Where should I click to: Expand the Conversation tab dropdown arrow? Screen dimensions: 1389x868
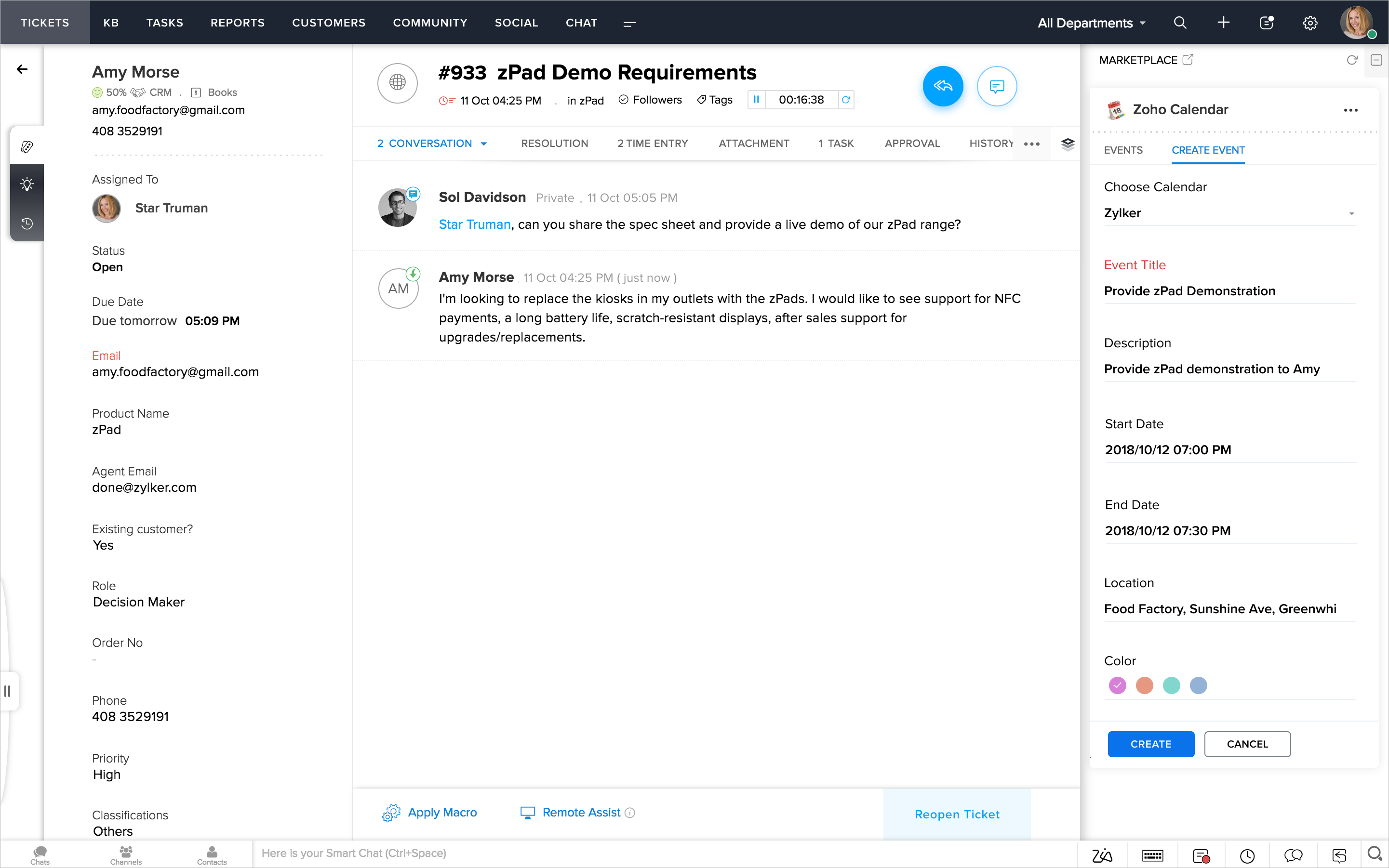click(484, 144)
